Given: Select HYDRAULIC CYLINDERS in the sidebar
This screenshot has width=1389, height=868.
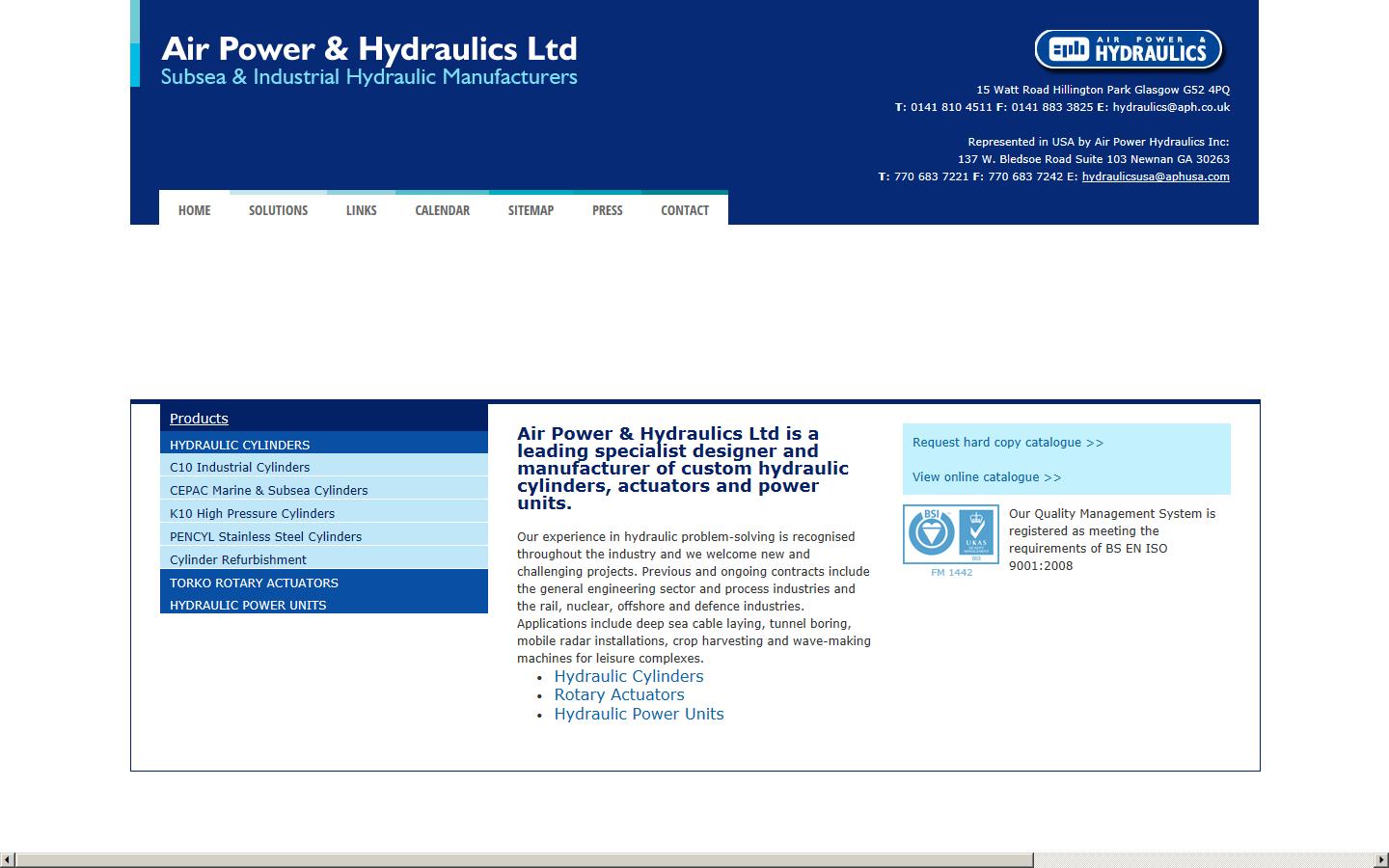Looking at the screenshot, I should (239, 445).
